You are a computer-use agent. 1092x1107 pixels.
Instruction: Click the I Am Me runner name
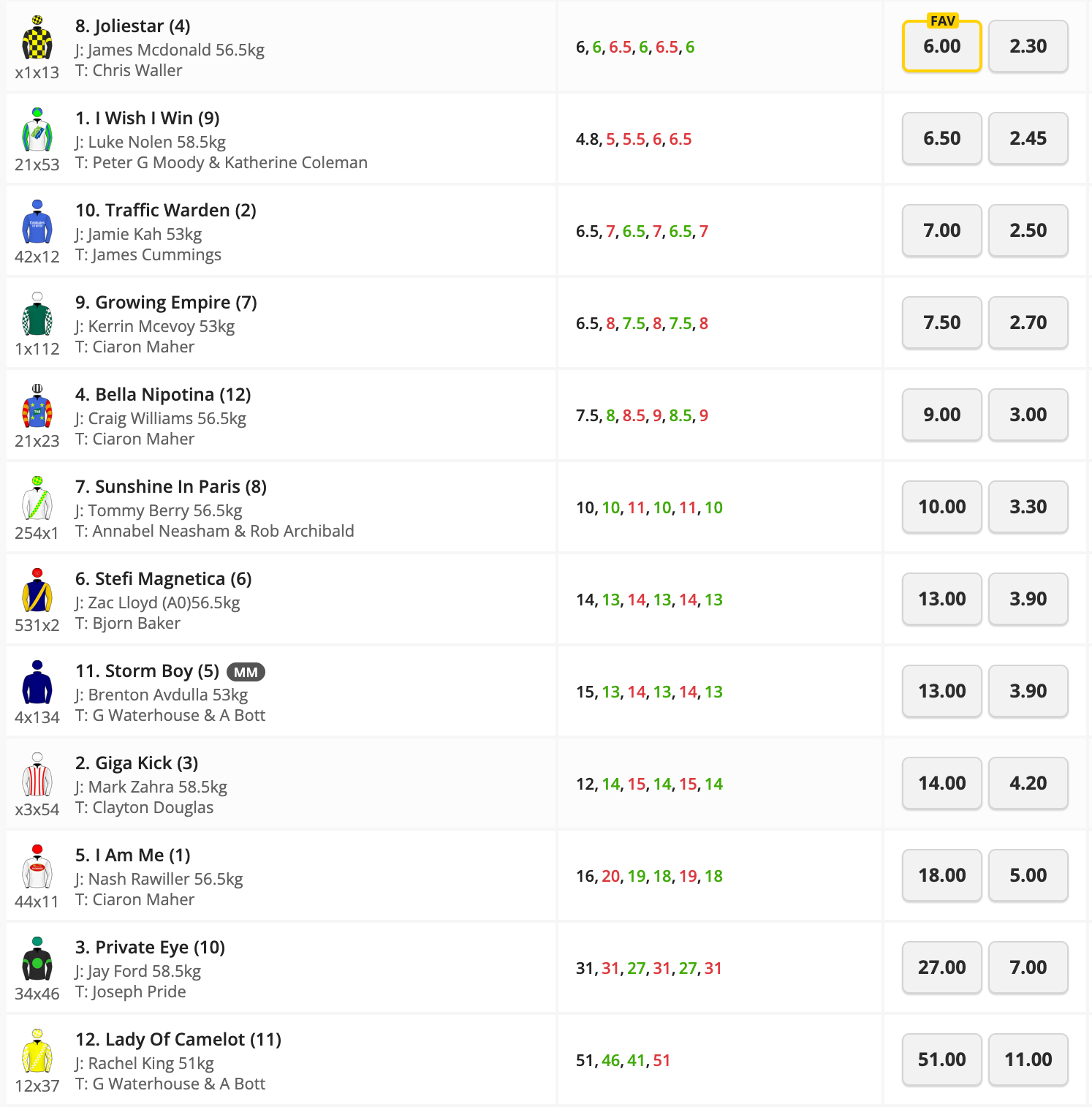pyautogui.click(x=132, y=855)
